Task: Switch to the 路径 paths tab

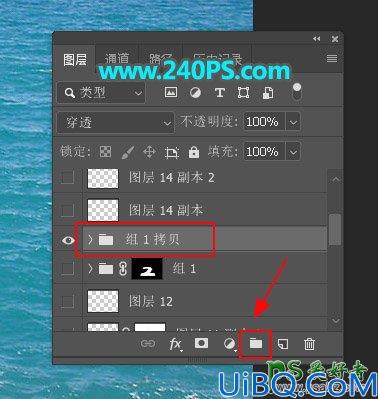Action: point(160,59)
